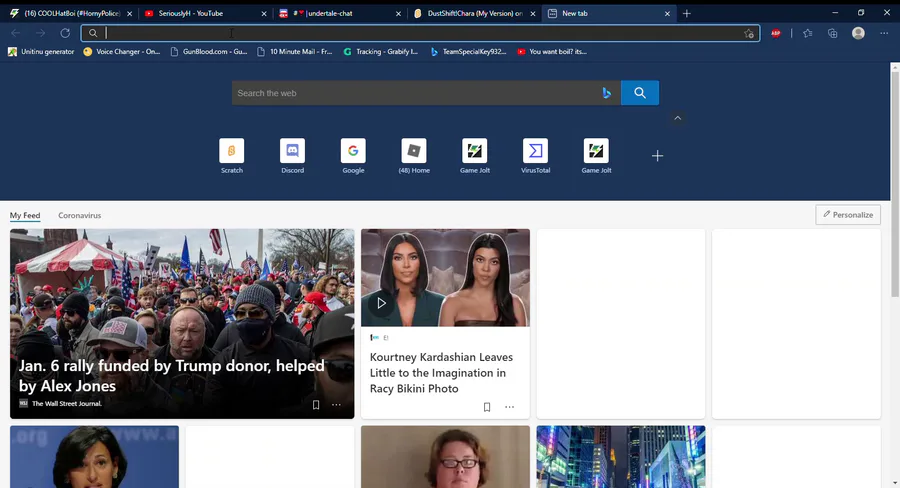Open a new browser tab
Image resolution: width=900 pixels, height=488 pixels.
(x=686, y=13)
